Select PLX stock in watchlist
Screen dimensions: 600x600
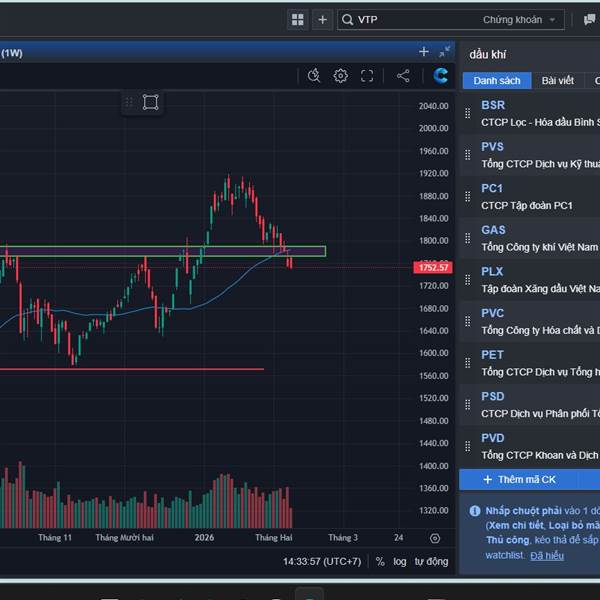point(492,272)
